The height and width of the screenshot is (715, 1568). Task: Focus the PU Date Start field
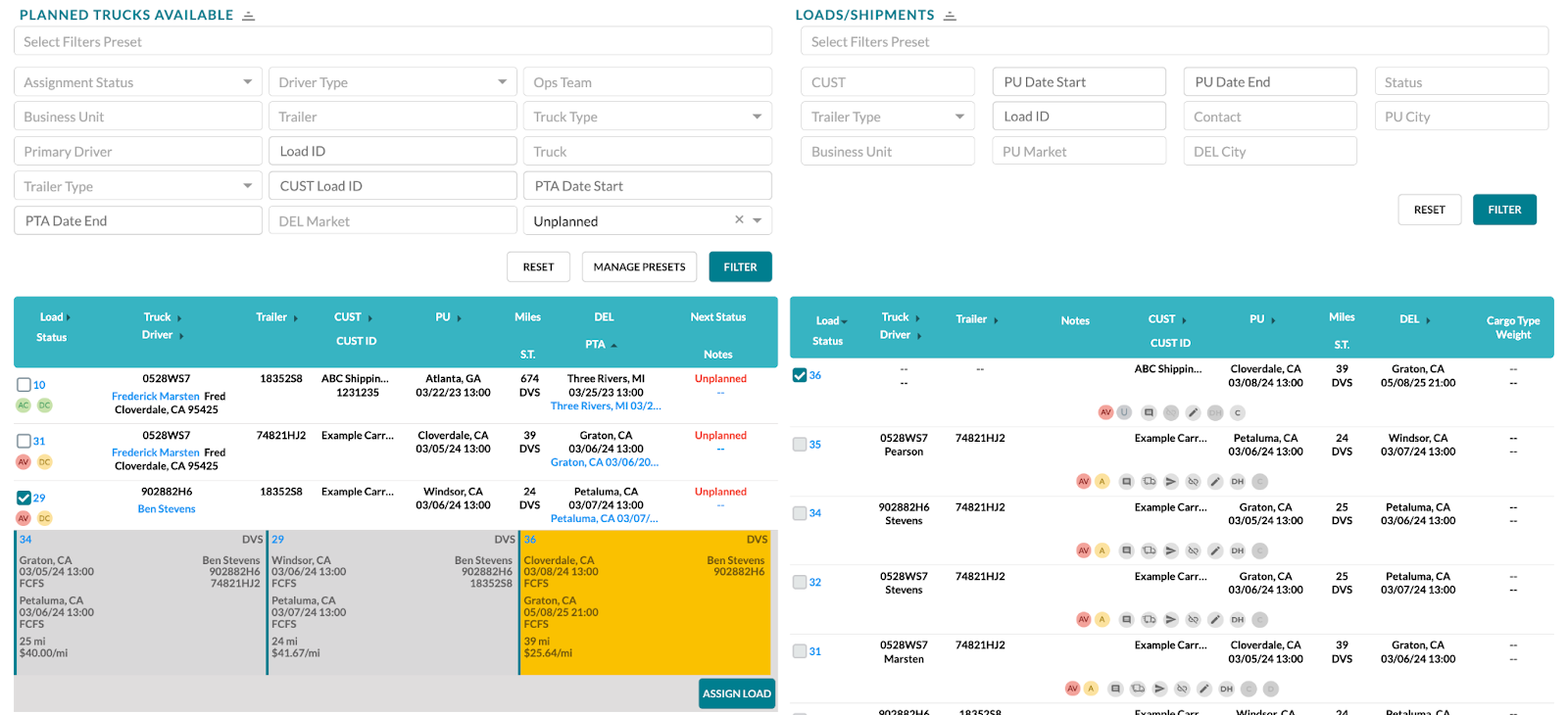(x=1079, y=82)
